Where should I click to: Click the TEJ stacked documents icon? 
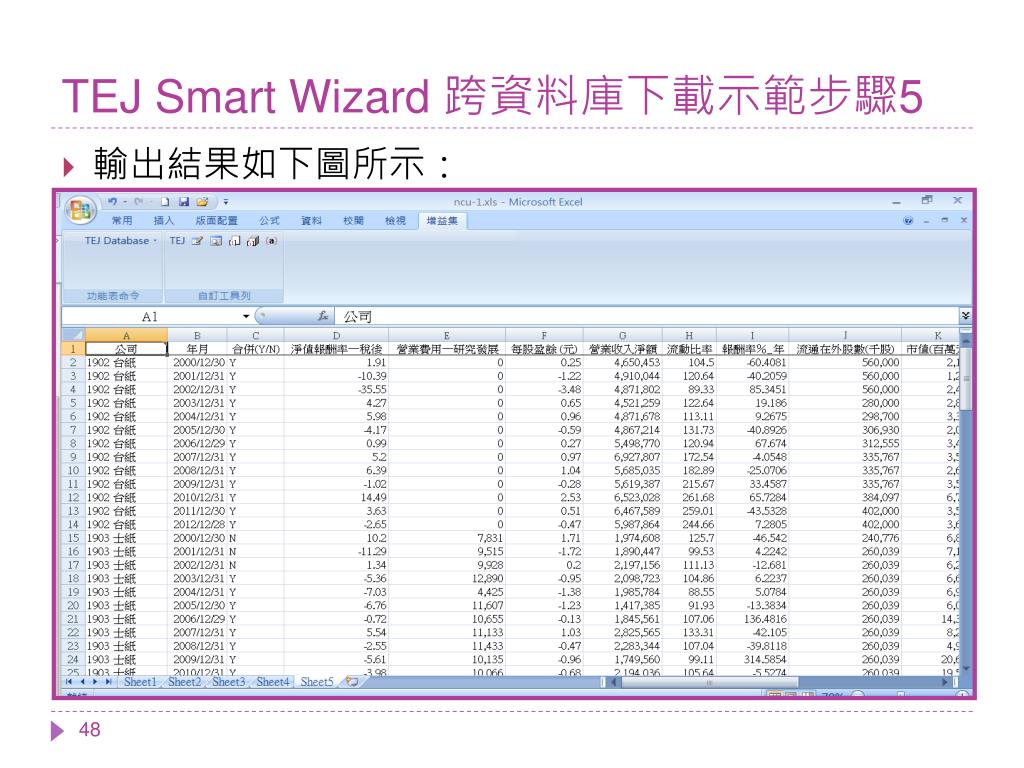[253, 241]
